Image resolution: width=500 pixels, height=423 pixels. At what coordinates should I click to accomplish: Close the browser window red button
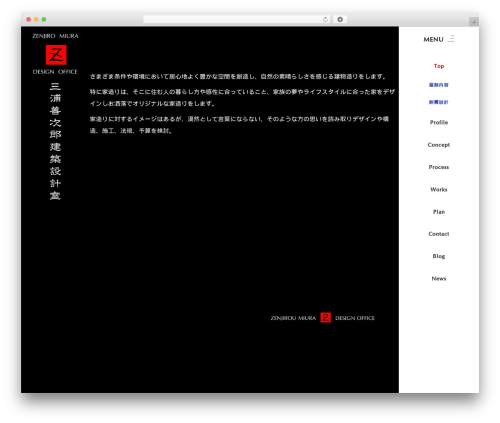point(29,19)
